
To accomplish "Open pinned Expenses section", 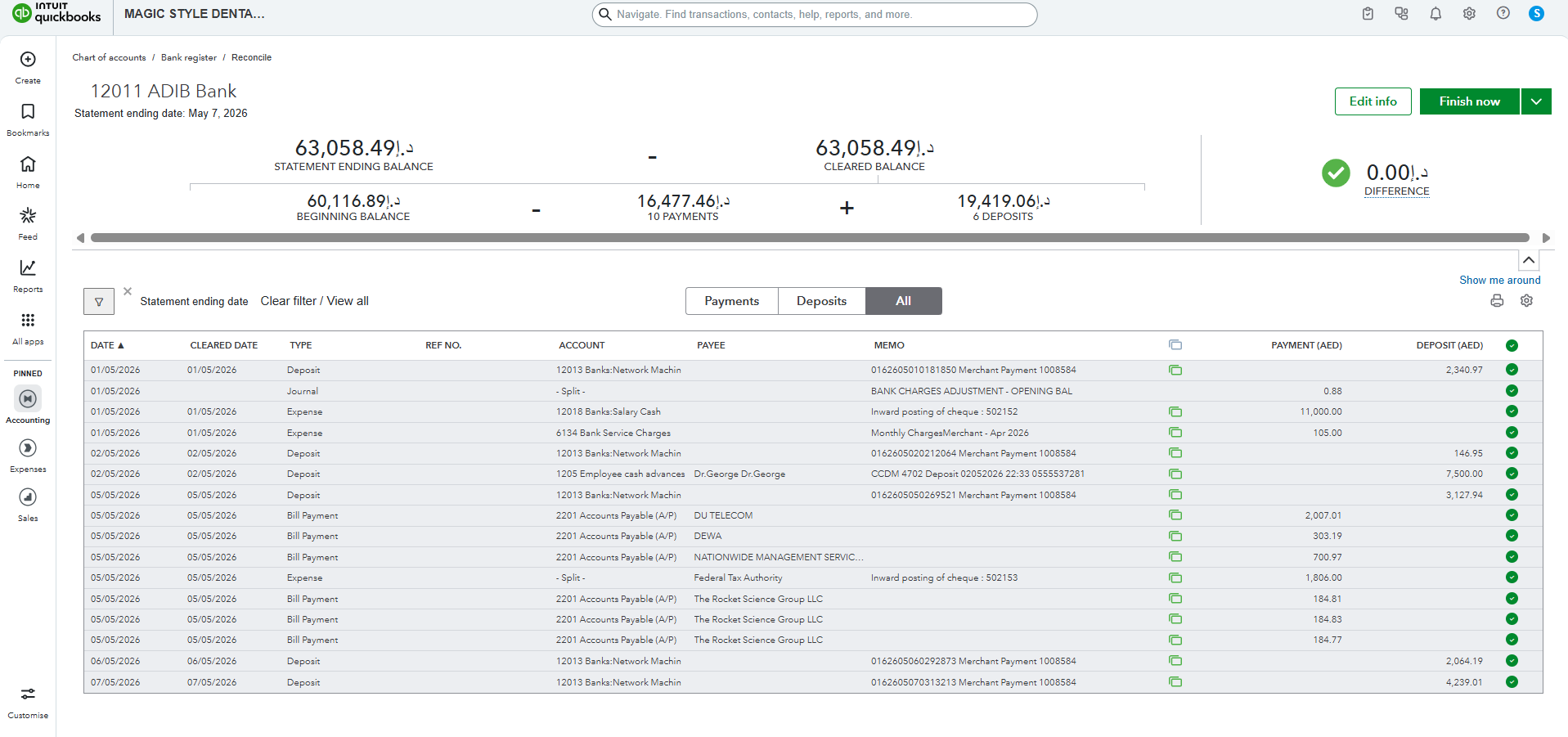I will pos(28,455).
